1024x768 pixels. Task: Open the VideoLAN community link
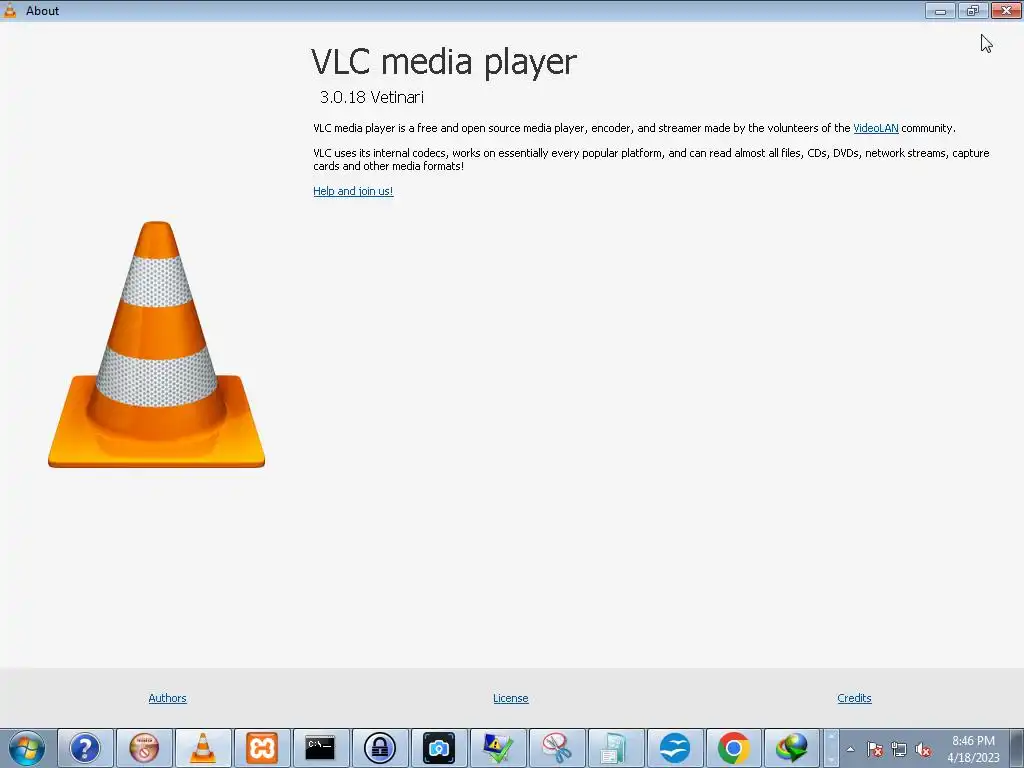pos(875,128)
